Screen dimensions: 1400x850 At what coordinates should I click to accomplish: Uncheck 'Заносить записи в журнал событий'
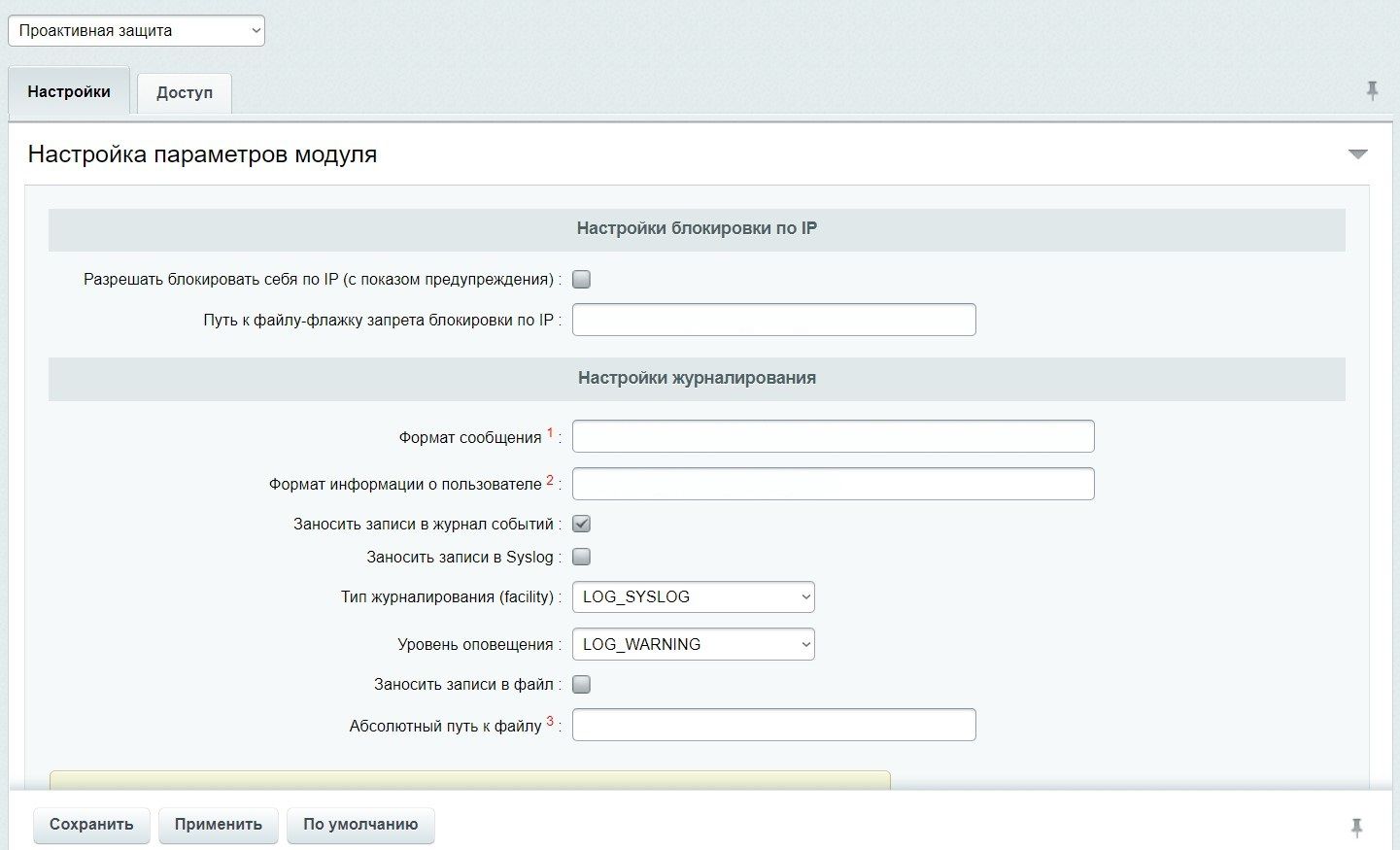coord(581,525)
